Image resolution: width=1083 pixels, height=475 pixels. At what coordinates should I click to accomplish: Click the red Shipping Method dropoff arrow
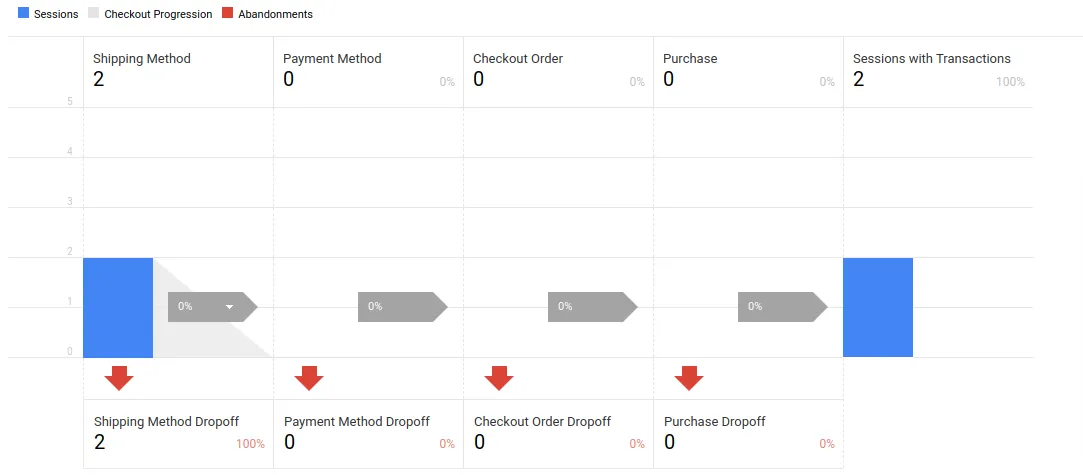(119, 378)
